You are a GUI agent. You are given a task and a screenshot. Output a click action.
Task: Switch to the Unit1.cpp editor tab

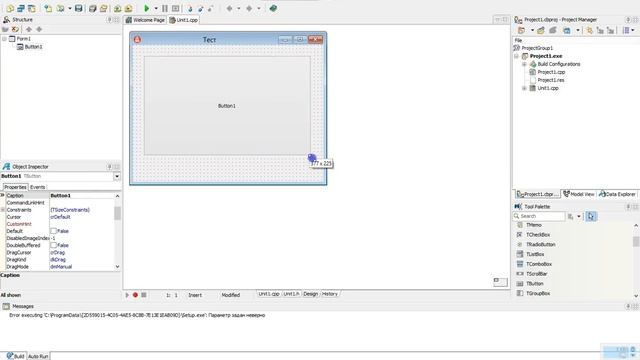[x=184, y=20]
